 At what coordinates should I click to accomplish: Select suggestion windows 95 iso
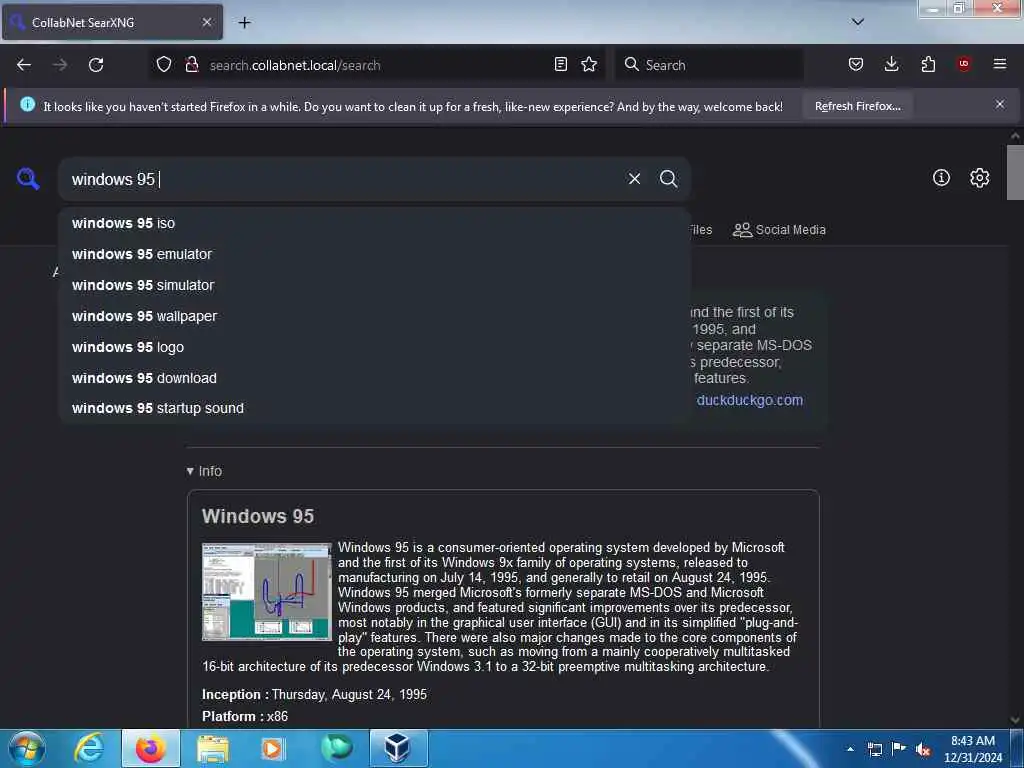(x=374, y=223)
